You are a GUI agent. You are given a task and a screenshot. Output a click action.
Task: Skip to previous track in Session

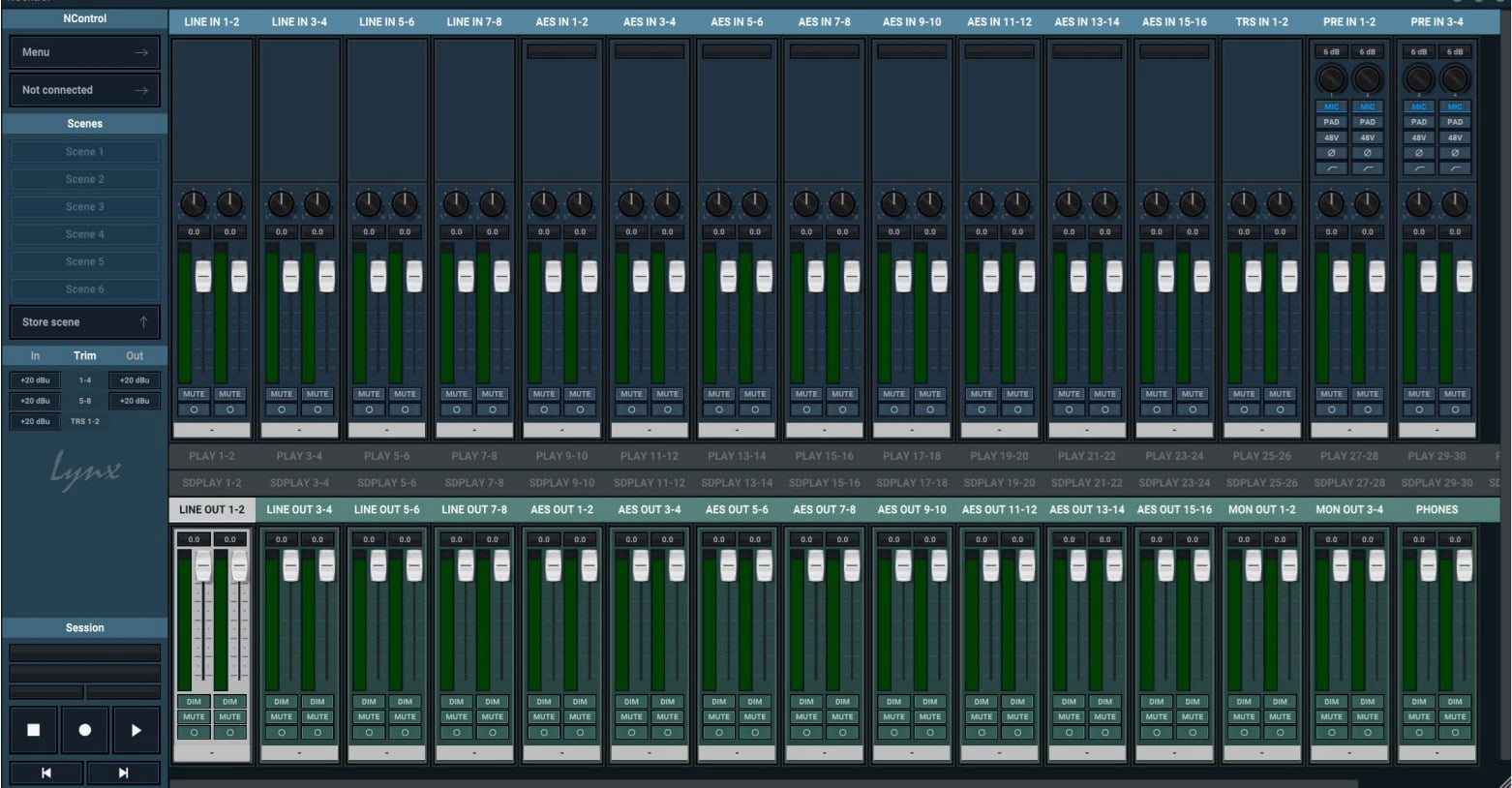click(45, 773)
